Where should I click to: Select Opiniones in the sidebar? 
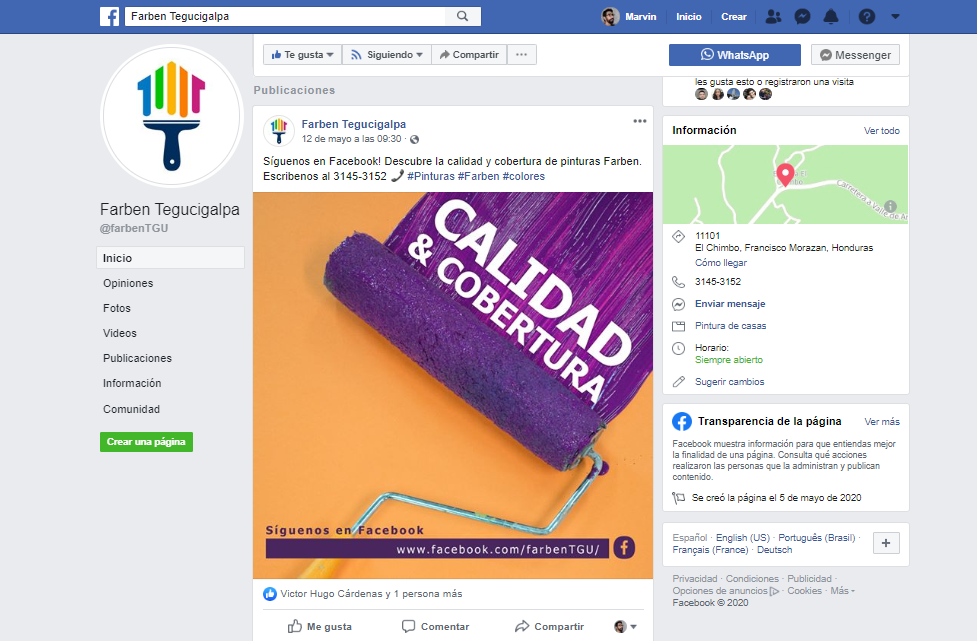point(128,283)
